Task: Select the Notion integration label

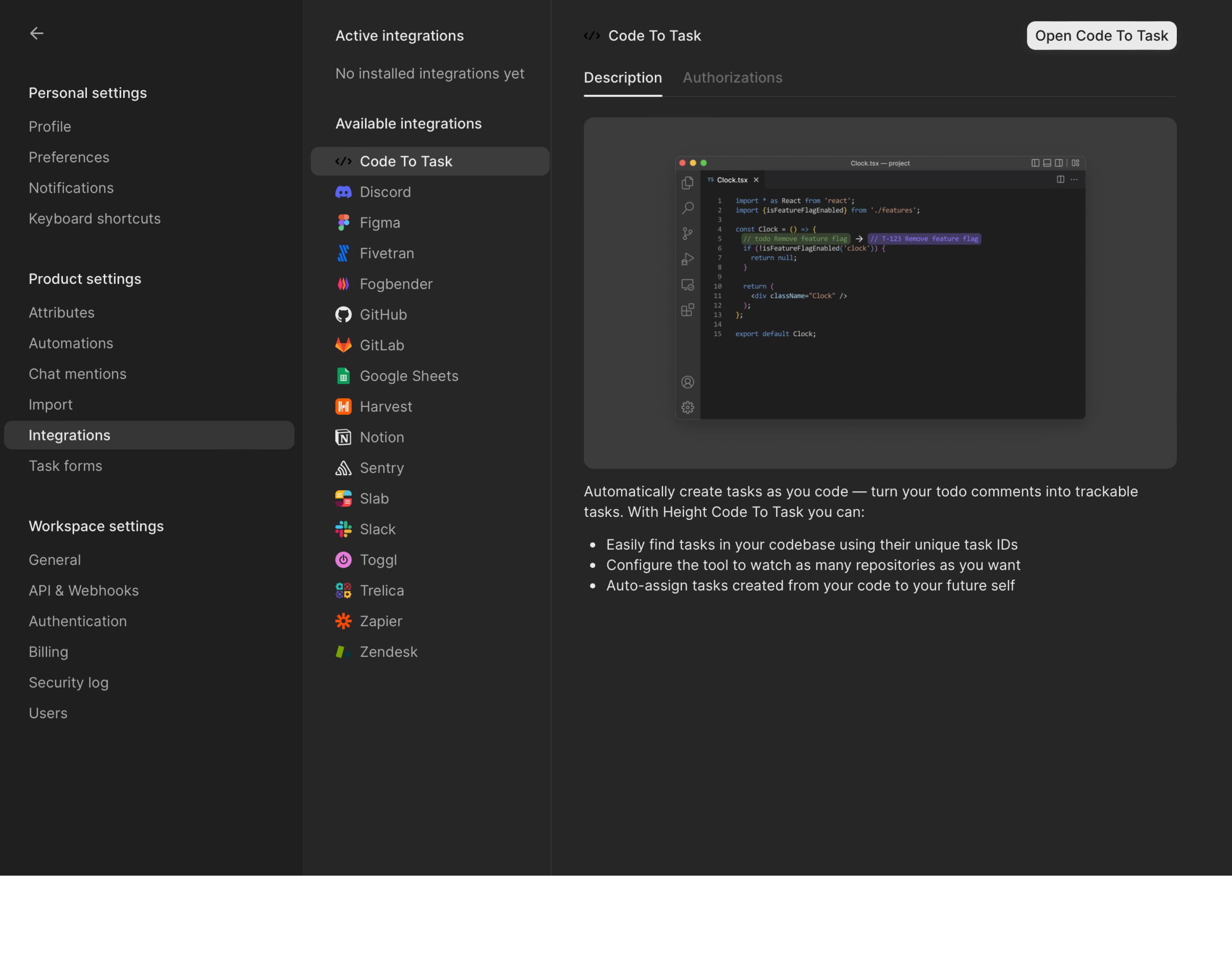Action: tap(382, 437)
